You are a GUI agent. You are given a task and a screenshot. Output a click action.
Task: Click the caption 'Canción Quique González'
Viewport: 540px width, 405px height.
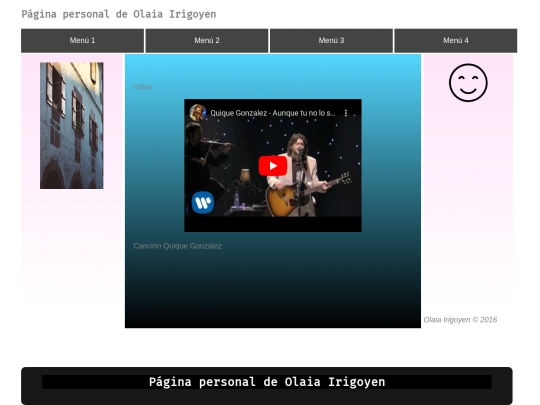[x=177, y=246]
